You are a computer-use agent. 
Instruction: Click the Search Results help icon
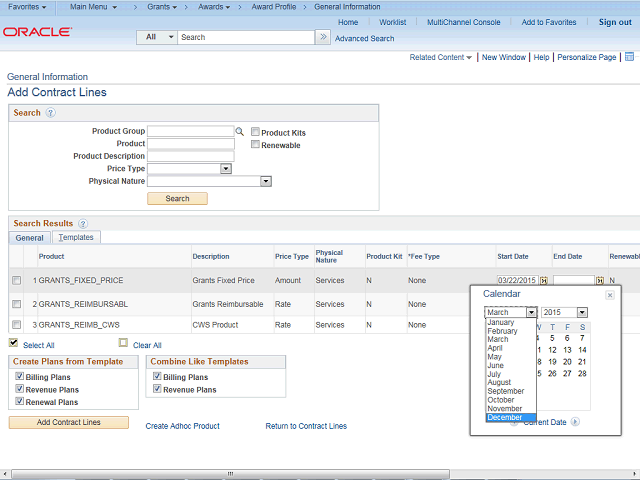(83, 224)
